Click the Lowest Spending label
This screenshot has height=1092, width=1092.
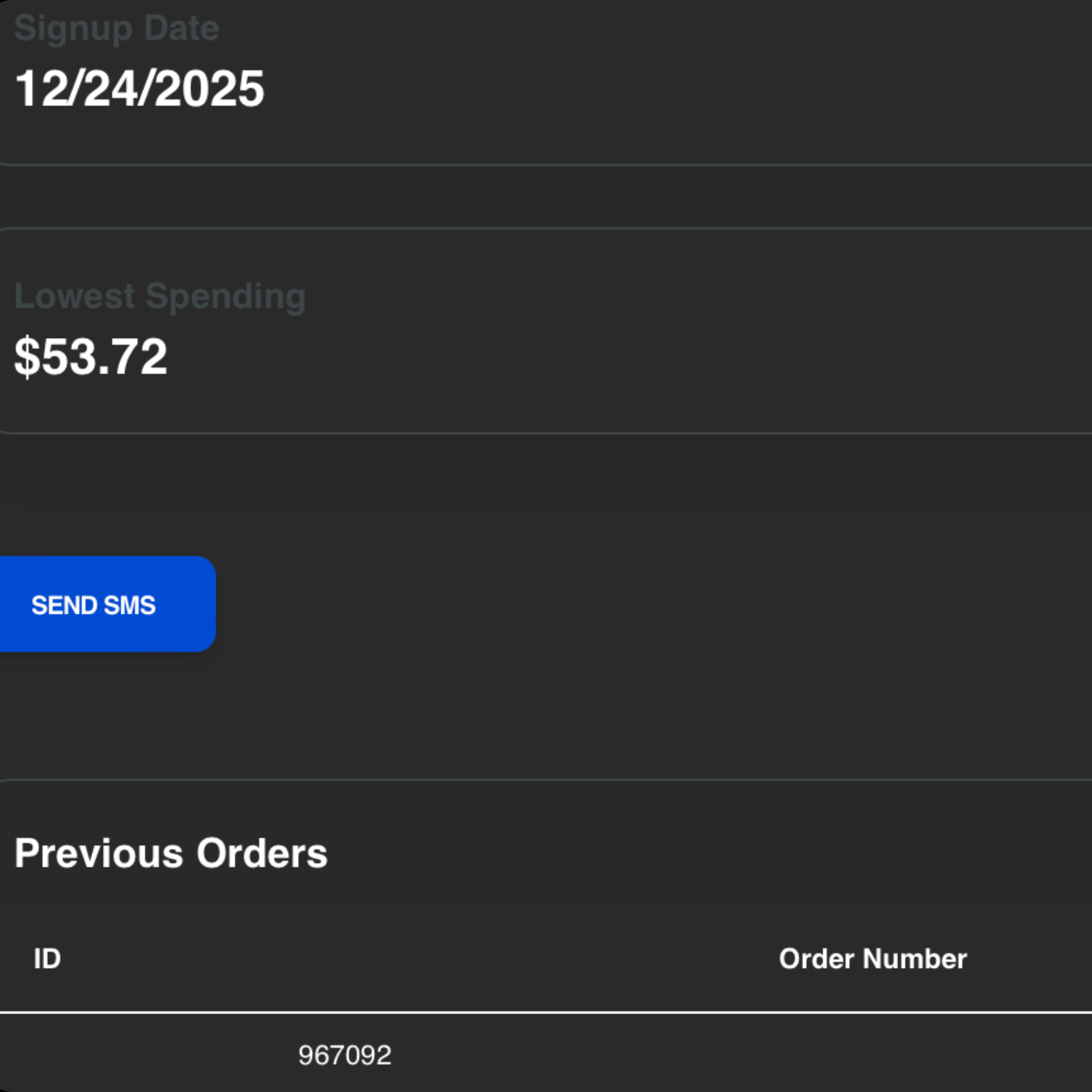159,296
